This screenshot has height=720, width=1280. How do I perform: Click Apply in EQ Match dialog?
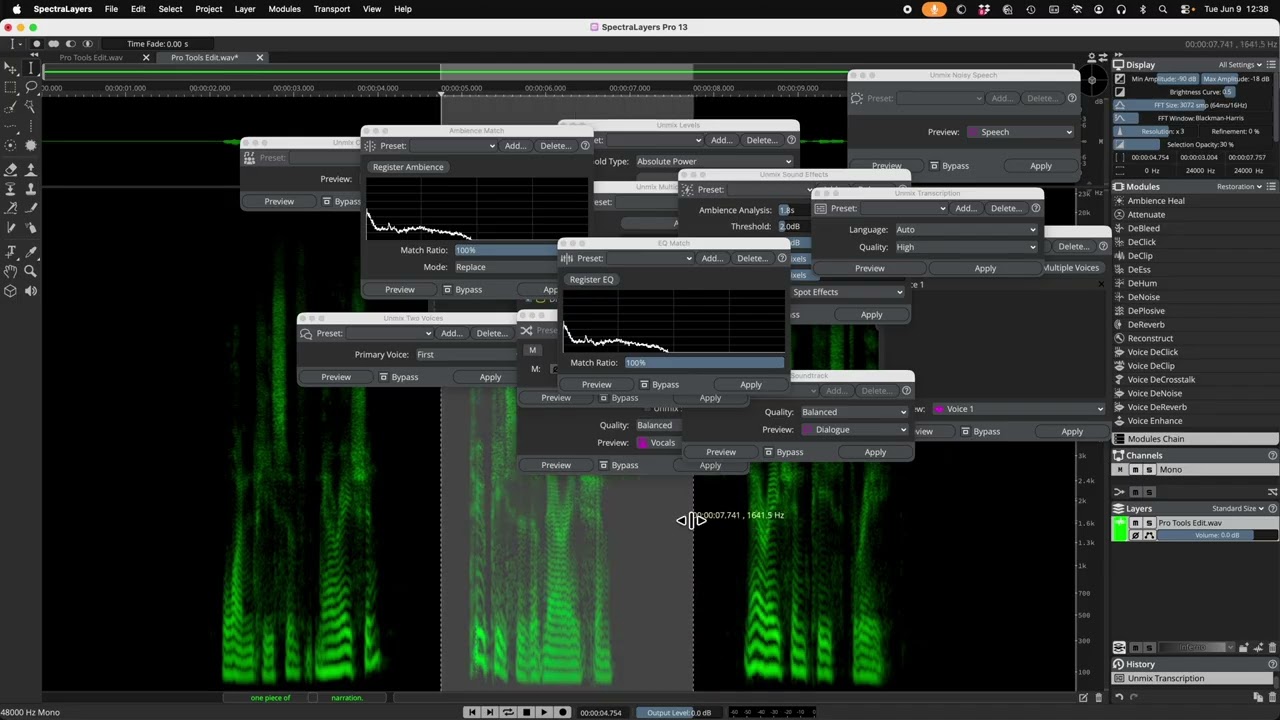(x=750, y=384)
